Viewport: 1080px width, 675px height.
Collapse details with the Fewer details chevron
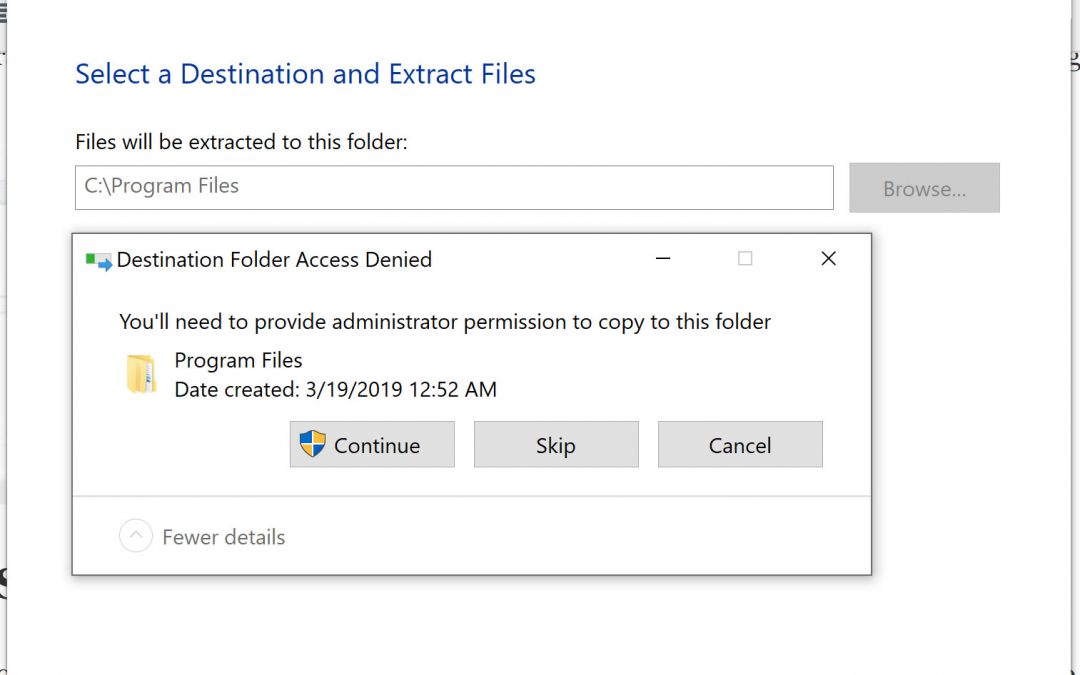pos(136,537)
